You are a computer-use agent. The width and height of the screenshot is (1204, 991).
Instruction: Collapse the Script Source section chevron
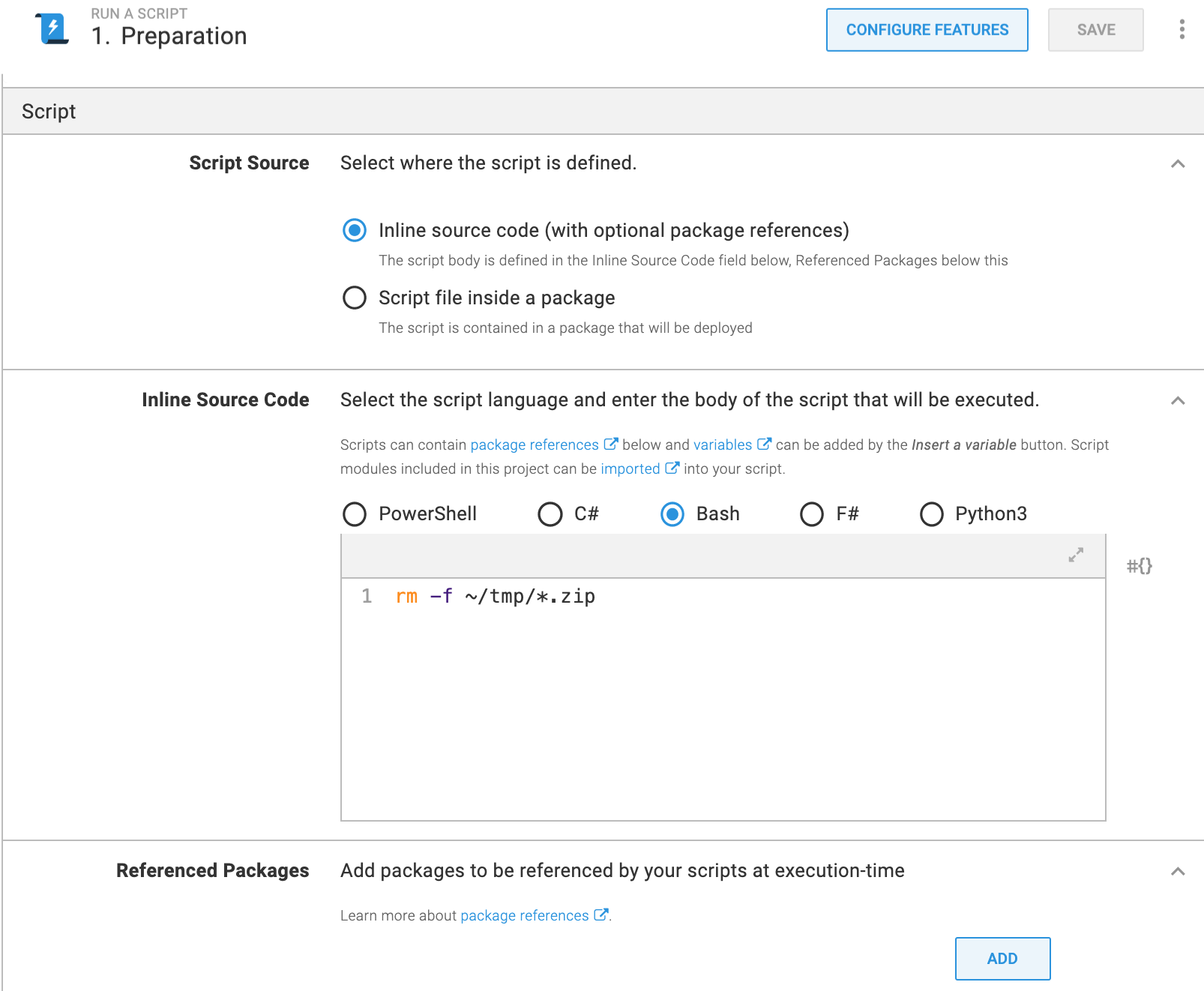click(x=1178, y=163)
